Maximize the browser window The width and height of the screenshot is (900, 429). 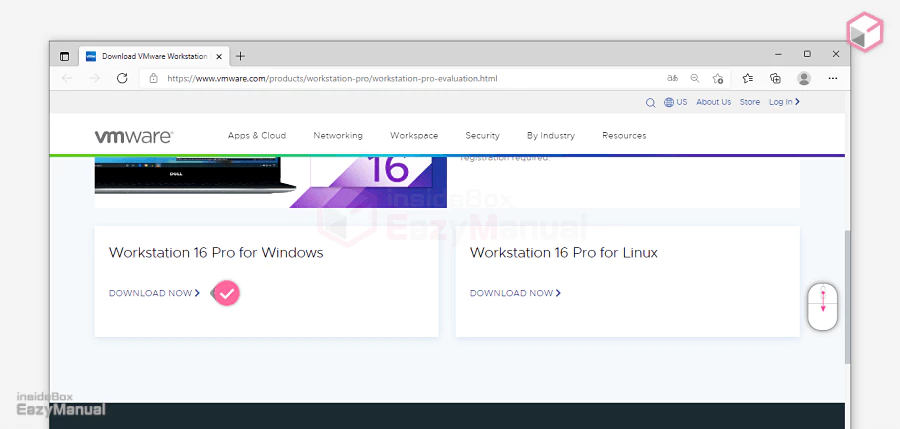pyautogui.click(x=807, y=55)
